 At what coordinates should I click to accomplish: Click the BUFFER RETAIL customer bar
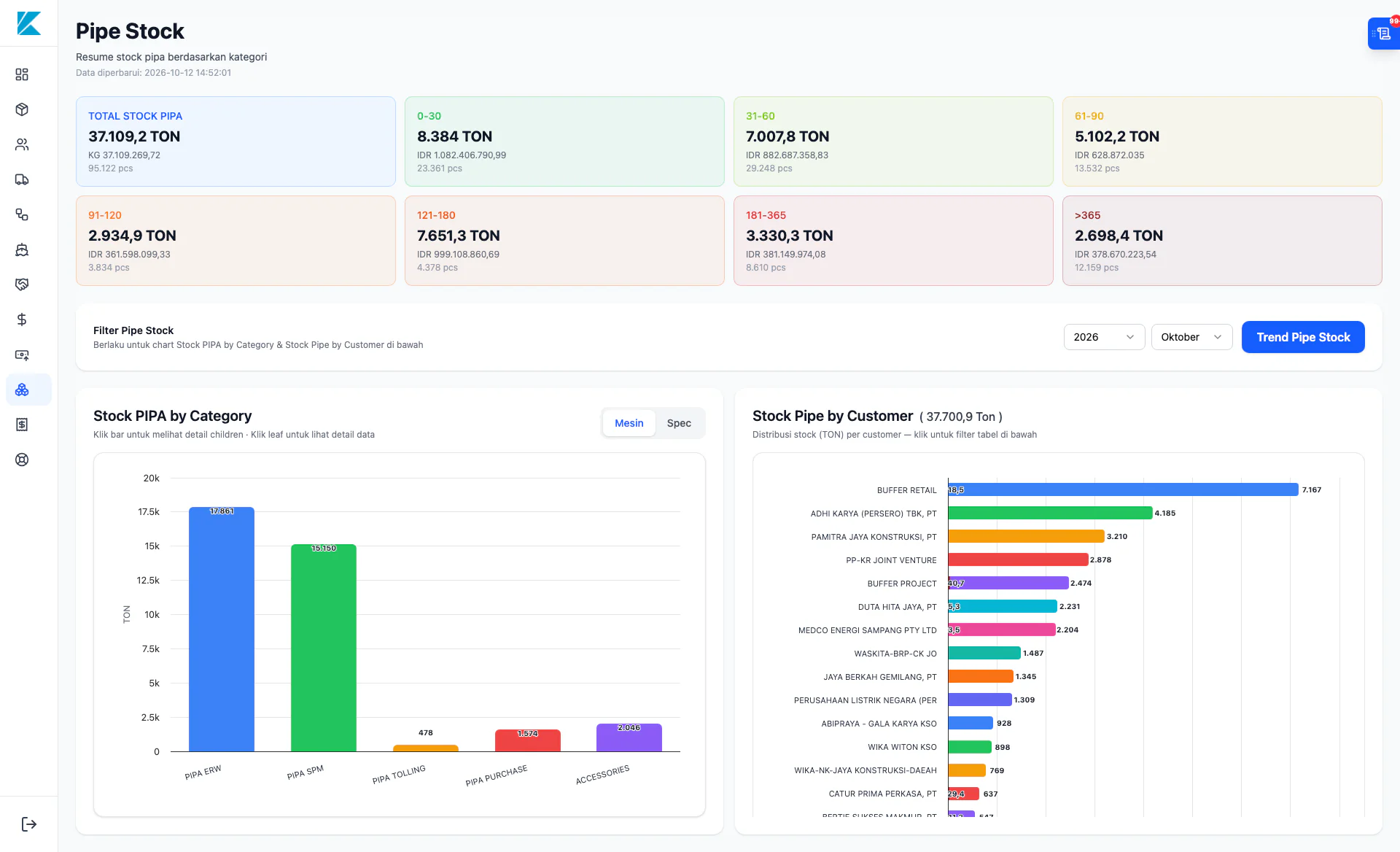pyautogui.click(x=1123, y=489)
